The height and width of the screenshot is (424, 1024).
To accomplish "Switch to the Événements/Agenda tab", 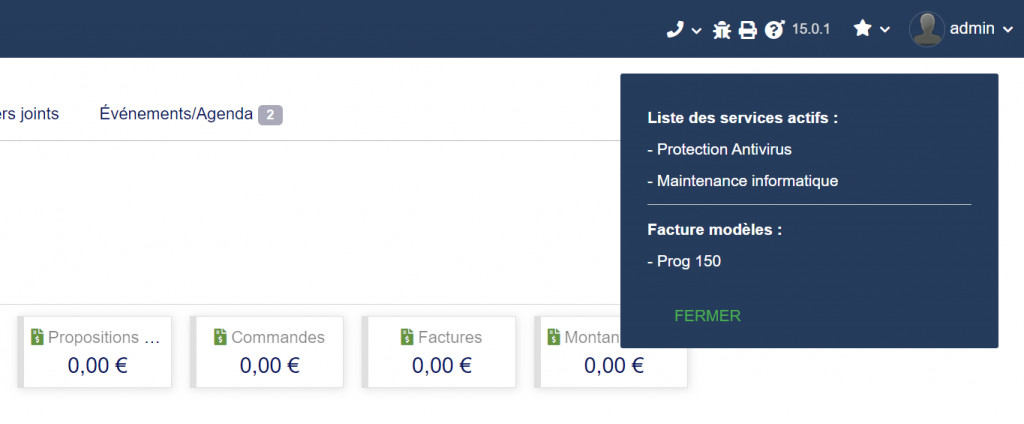I will click(176, 114).
